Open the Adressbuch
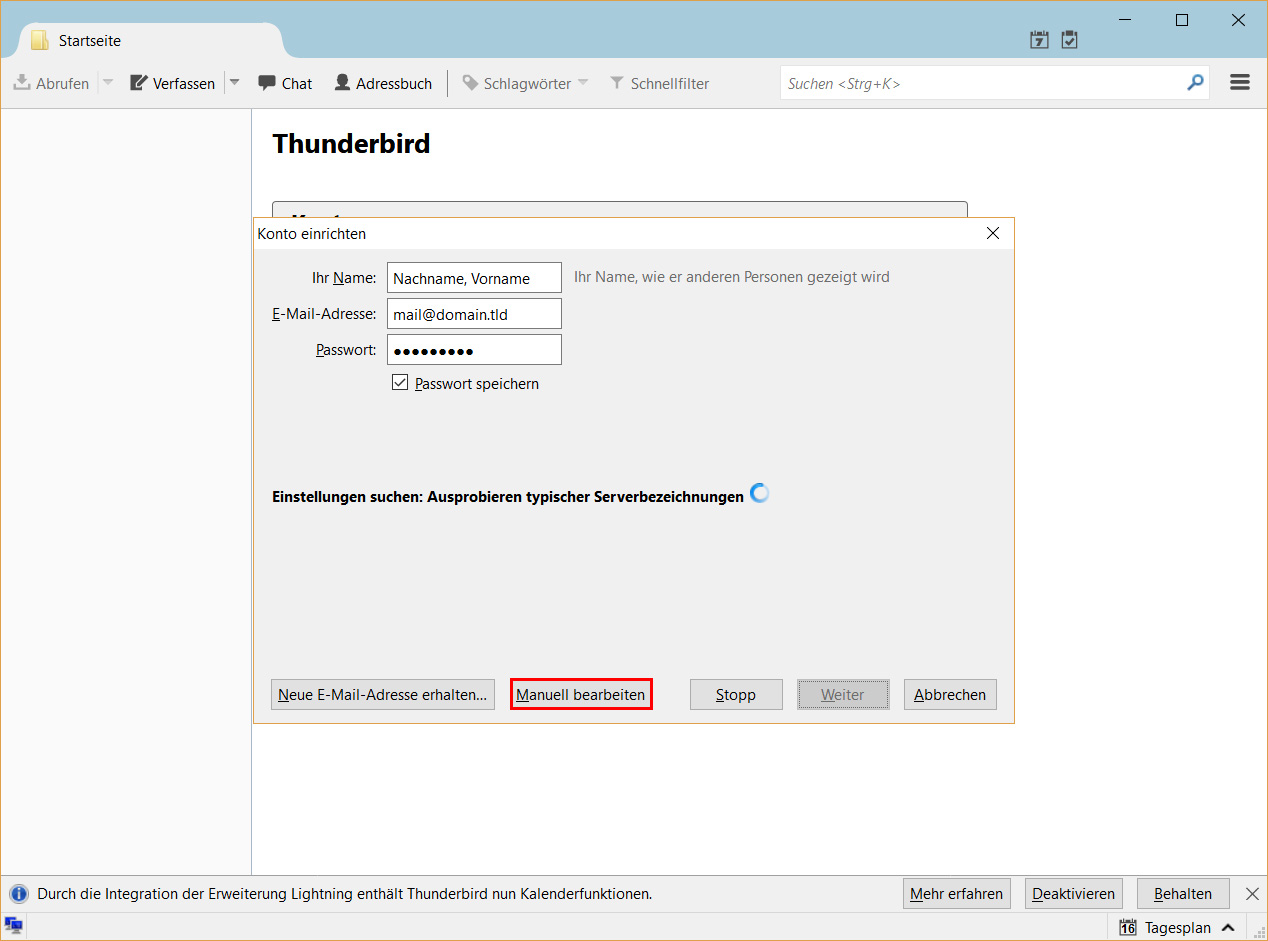 pyautogui.click(x=383, y=83)
